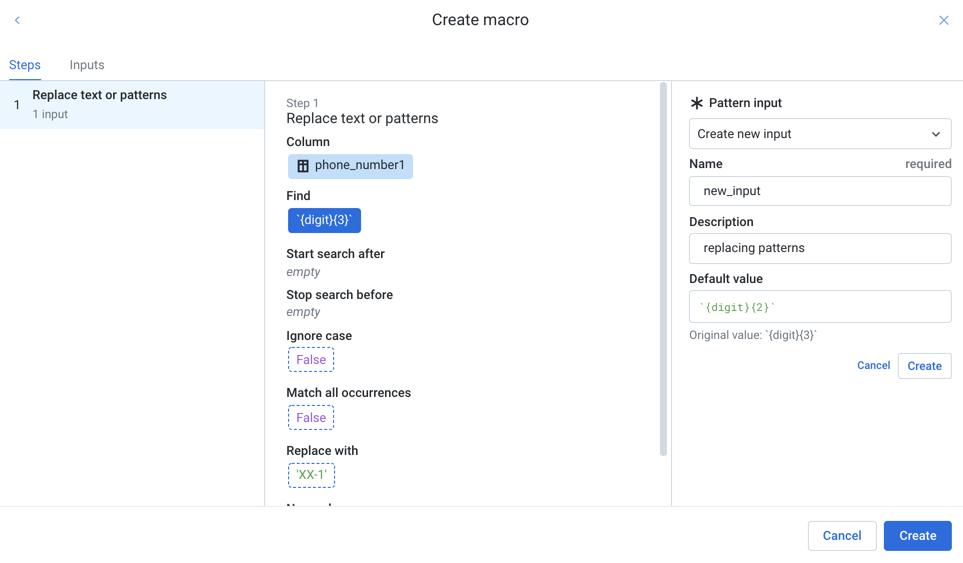Click the back arrow icon
The width and height of the screenshot is (963, 563).
[17, 20]
